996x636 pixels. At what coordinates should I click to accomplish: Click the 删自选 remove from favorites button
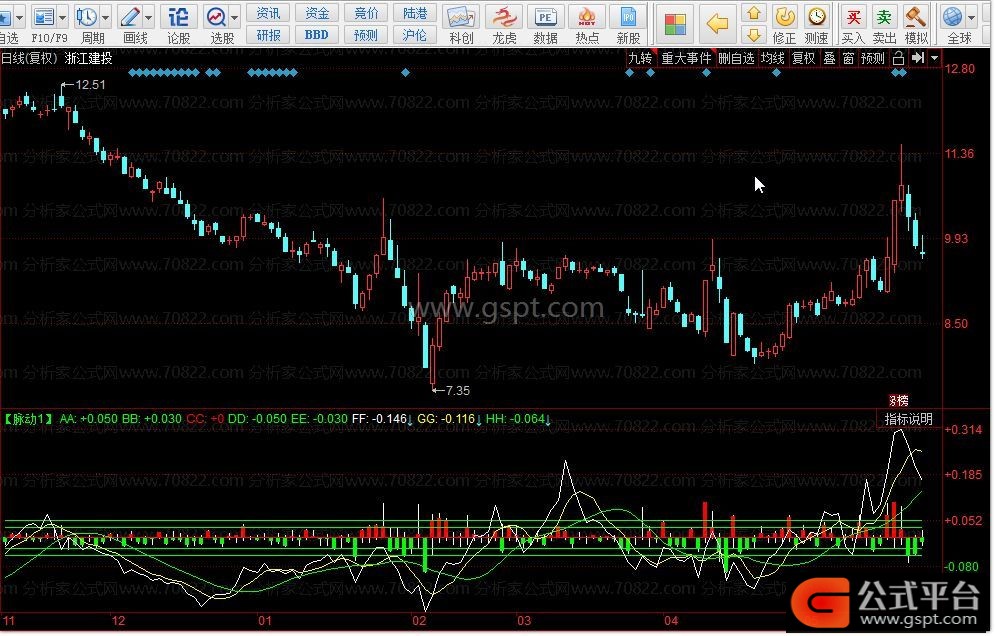[736, 58]
